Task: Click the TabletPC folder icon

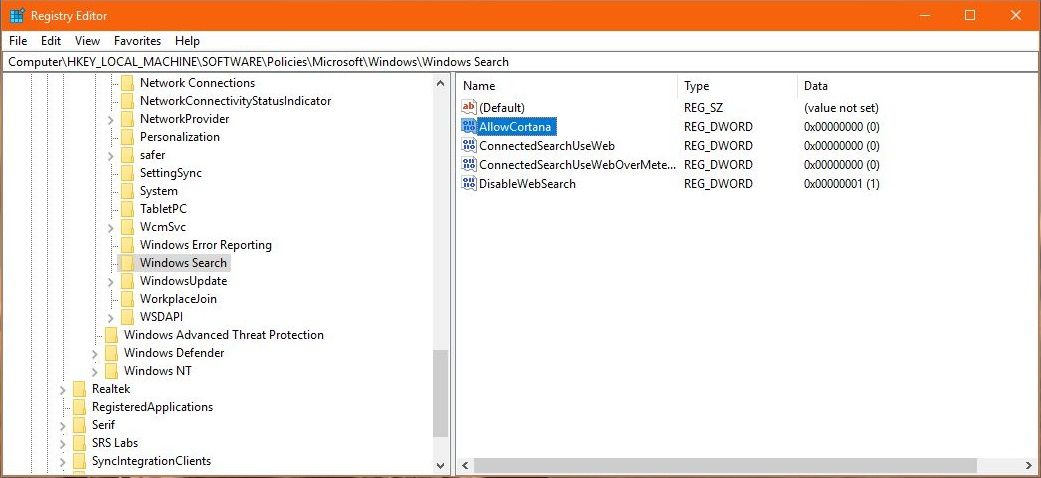Action: click(x=127, y=208)
